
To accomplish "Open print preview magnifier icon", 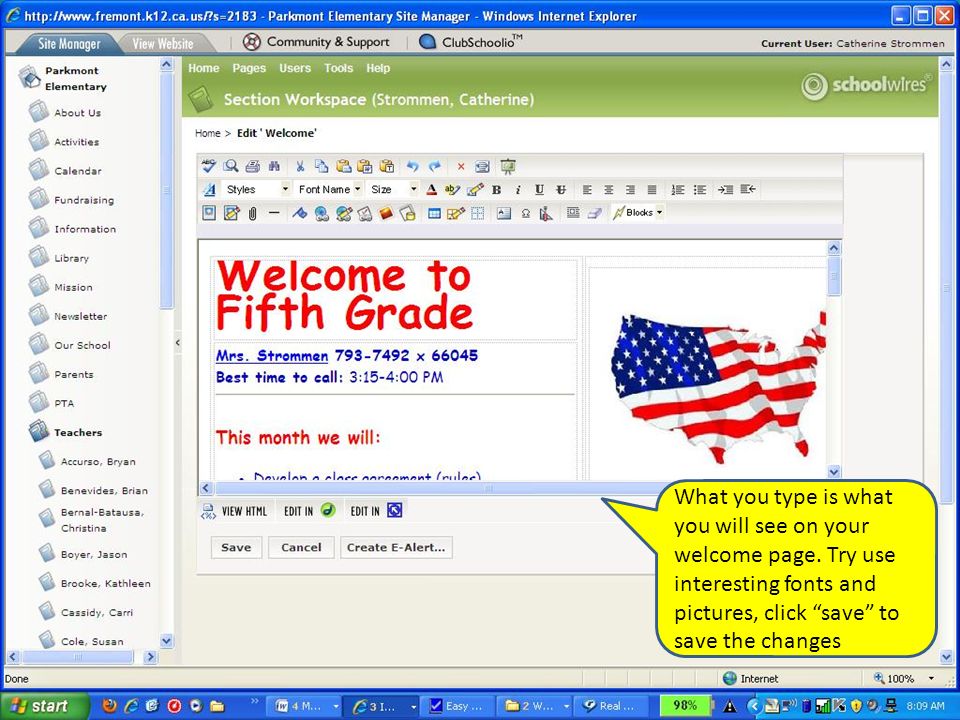I will [231, 166].
